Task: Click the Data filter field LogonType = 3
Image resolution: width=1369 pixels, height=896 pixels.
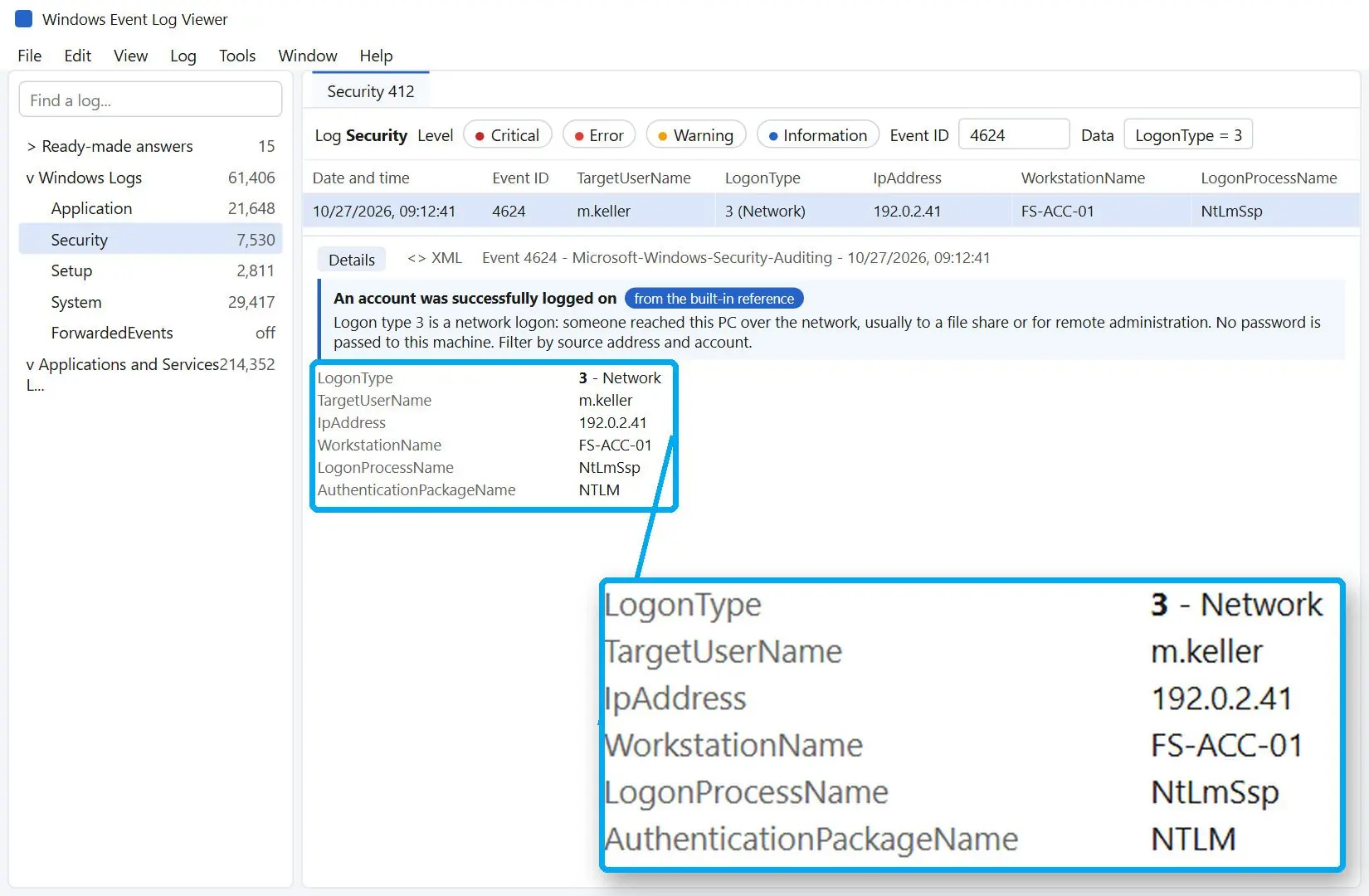Action: pyautogui.click(x=1187, y=134)
